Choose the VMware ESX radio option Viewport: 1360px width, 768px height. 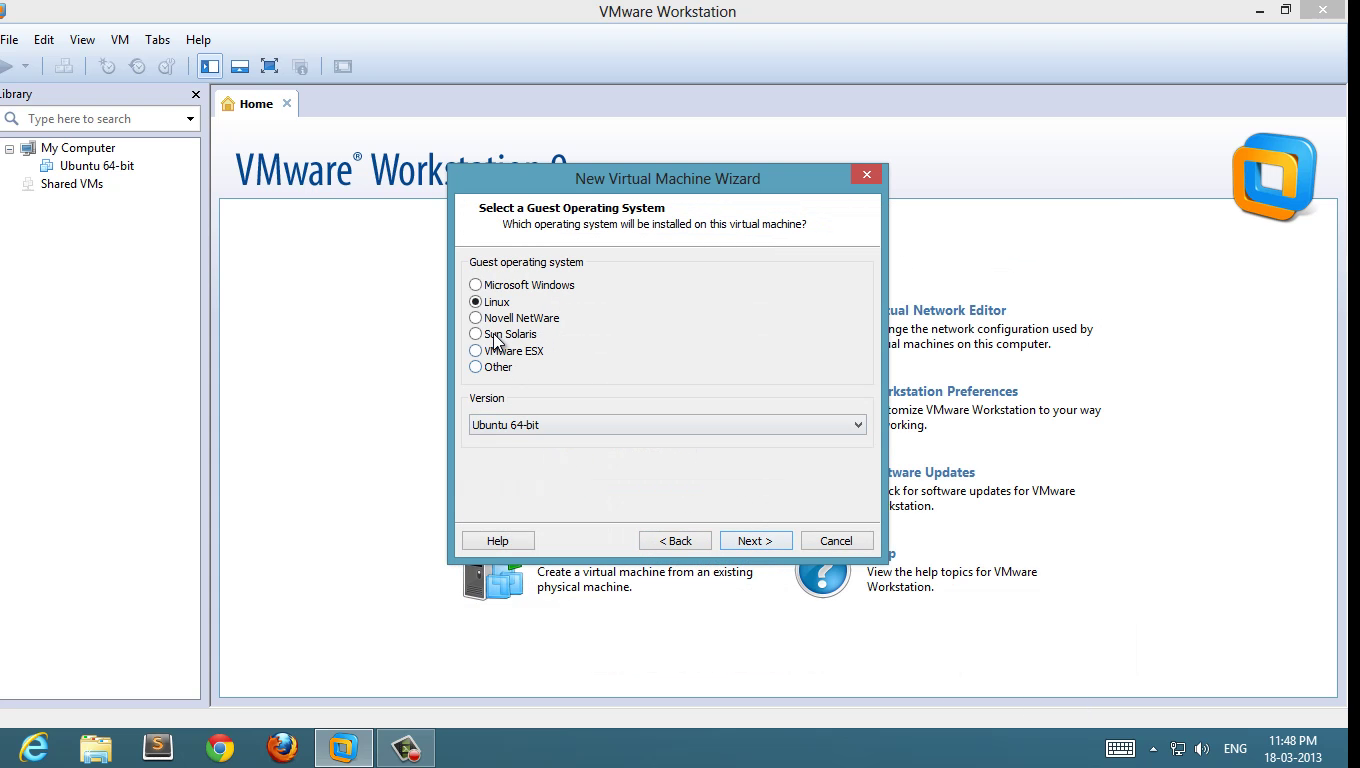click(476, 351)
